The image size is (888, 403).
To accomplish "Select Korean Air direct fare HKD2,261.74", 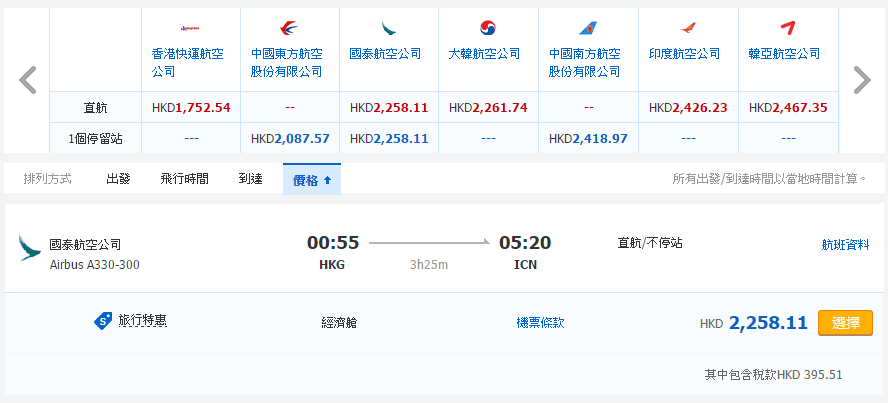I will tap(488, 107).
